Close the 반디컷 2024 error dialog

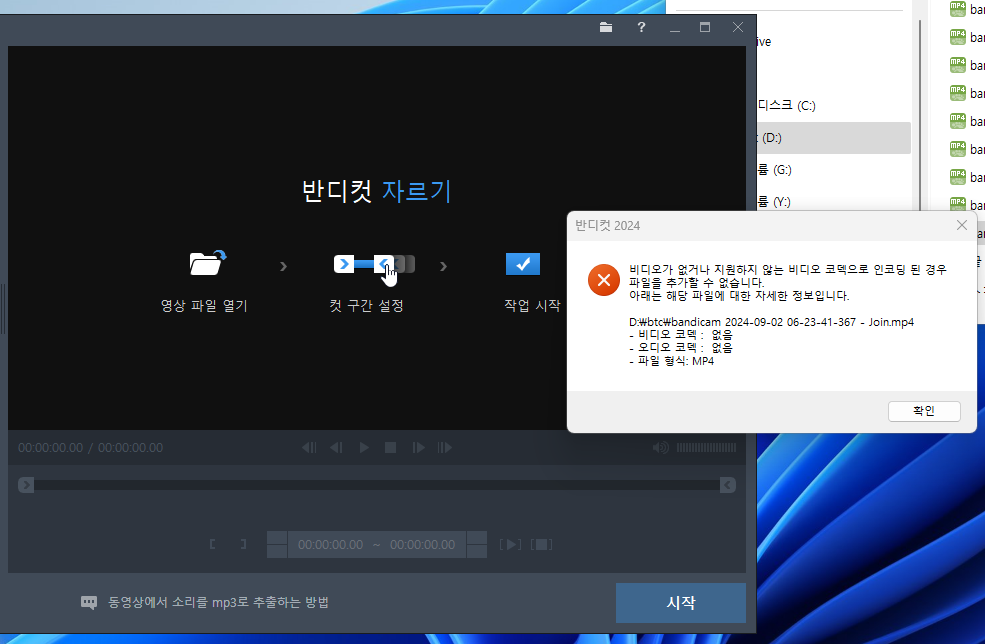coord(962,225)
